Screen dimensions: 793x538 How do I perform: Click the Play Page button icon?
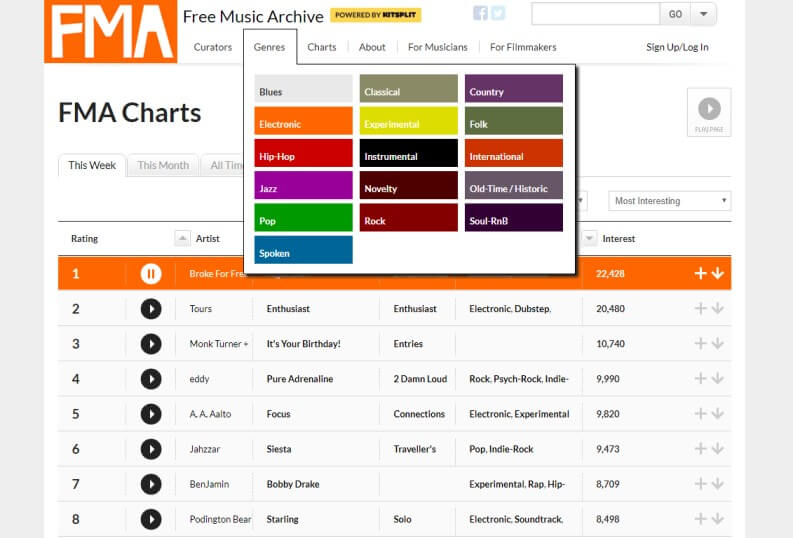tap(709, 112)
